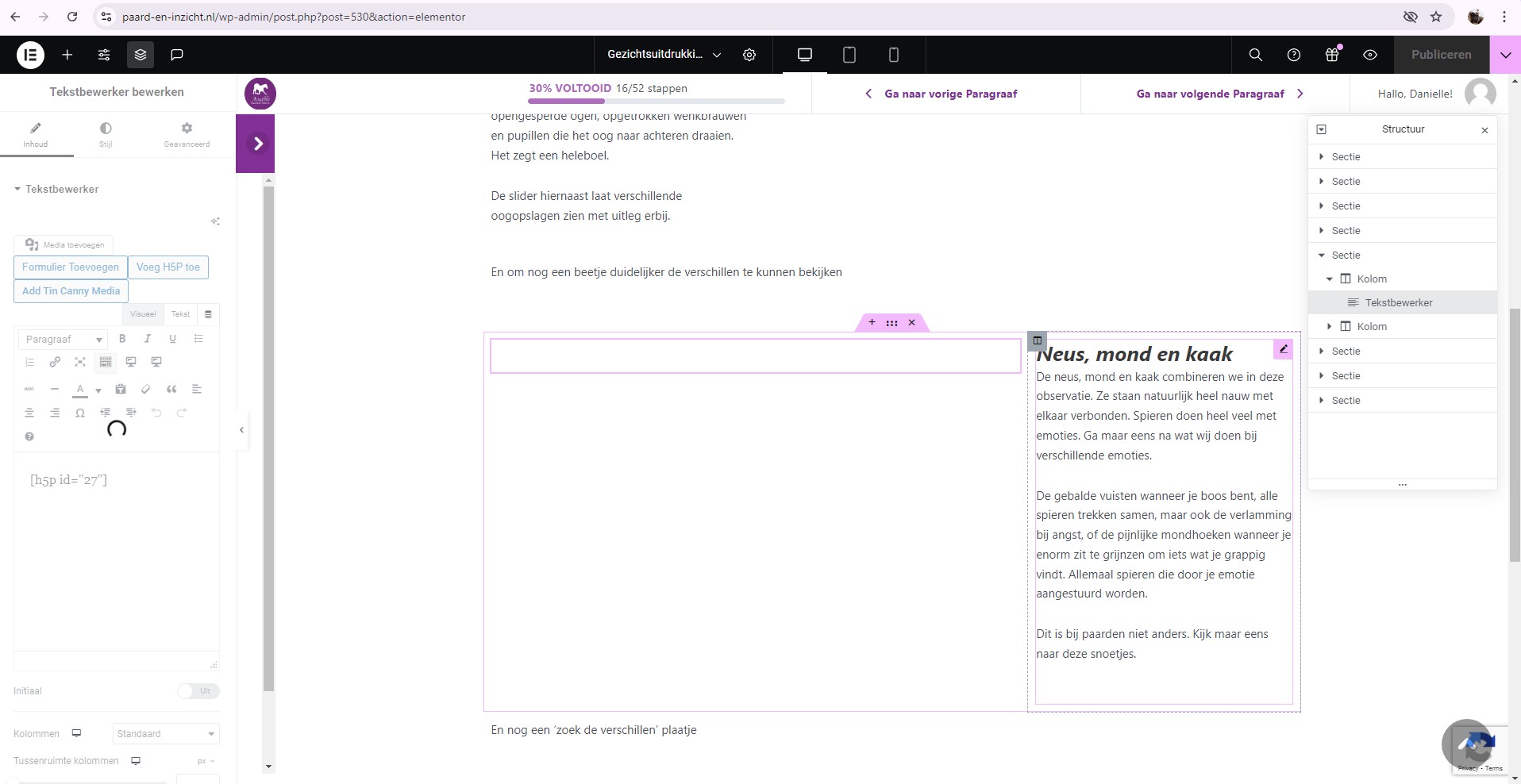Image resolution: width=1521 pixels, height=784 pixels.
Task: Collapse the Tekstbewerker section
Action: (x=56, y=189)
